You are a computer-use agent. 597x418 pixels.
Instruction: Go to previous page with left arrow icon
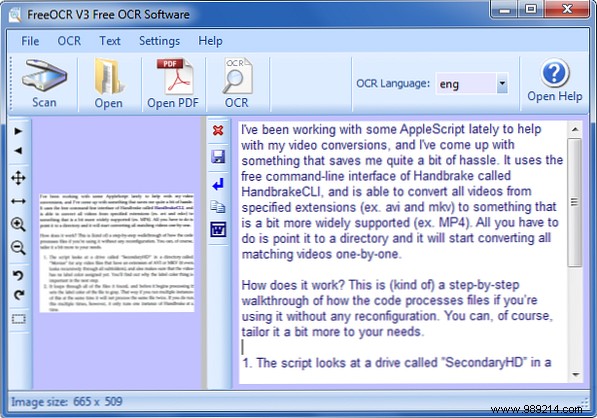[x=18, y=151]
